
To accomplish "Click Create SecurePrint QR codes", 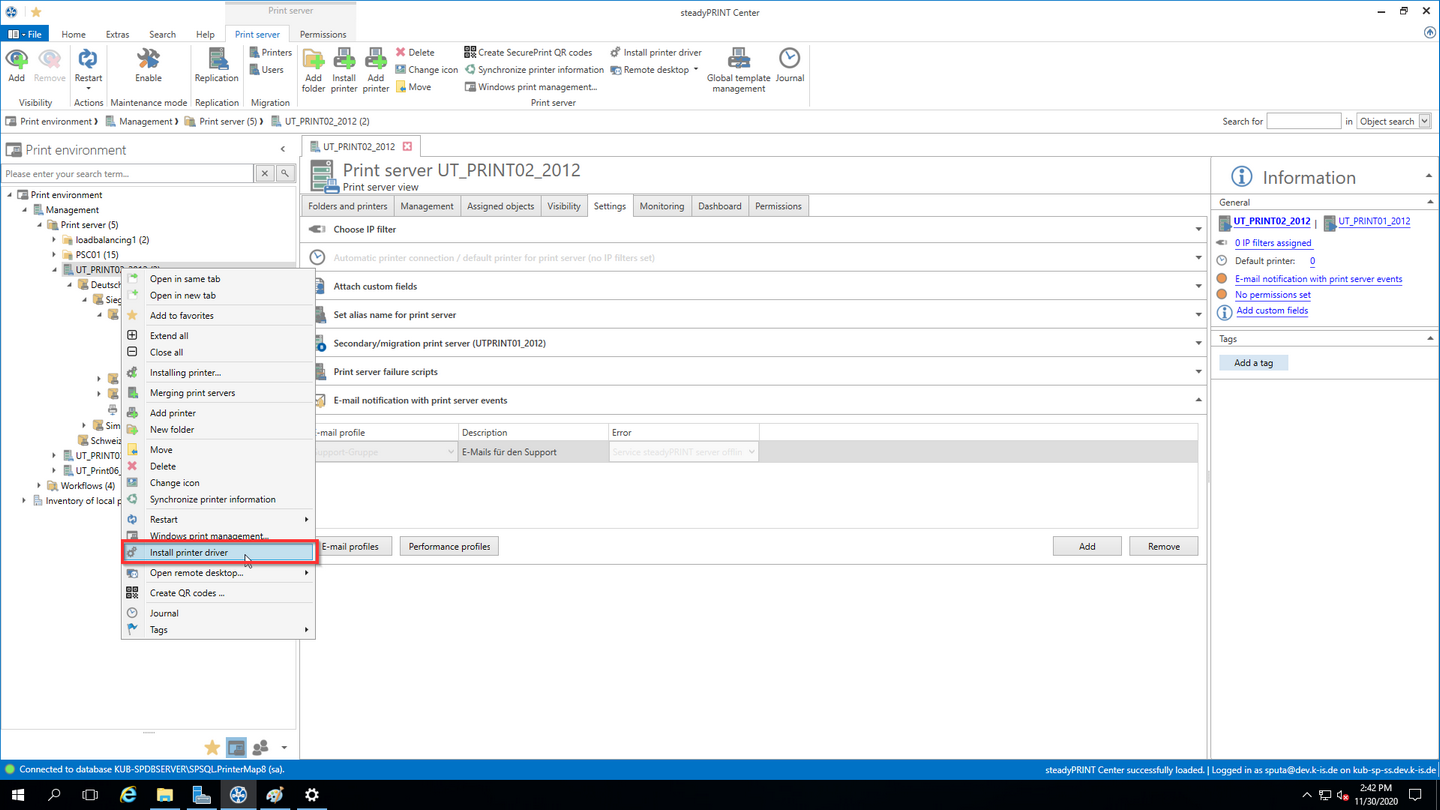I will [x=528, y=52].
